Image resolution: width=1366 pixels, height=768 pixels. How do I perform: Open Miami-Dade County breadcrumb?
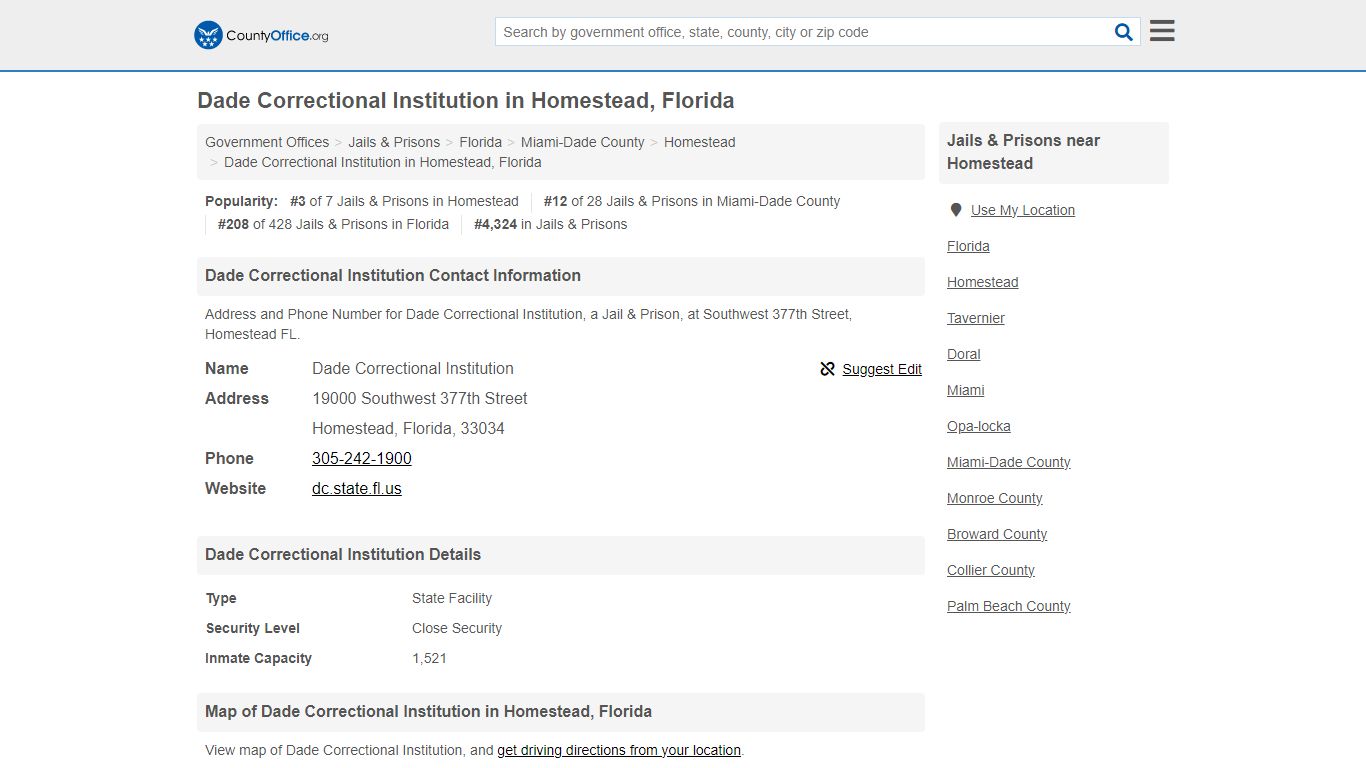coord(583,142)
